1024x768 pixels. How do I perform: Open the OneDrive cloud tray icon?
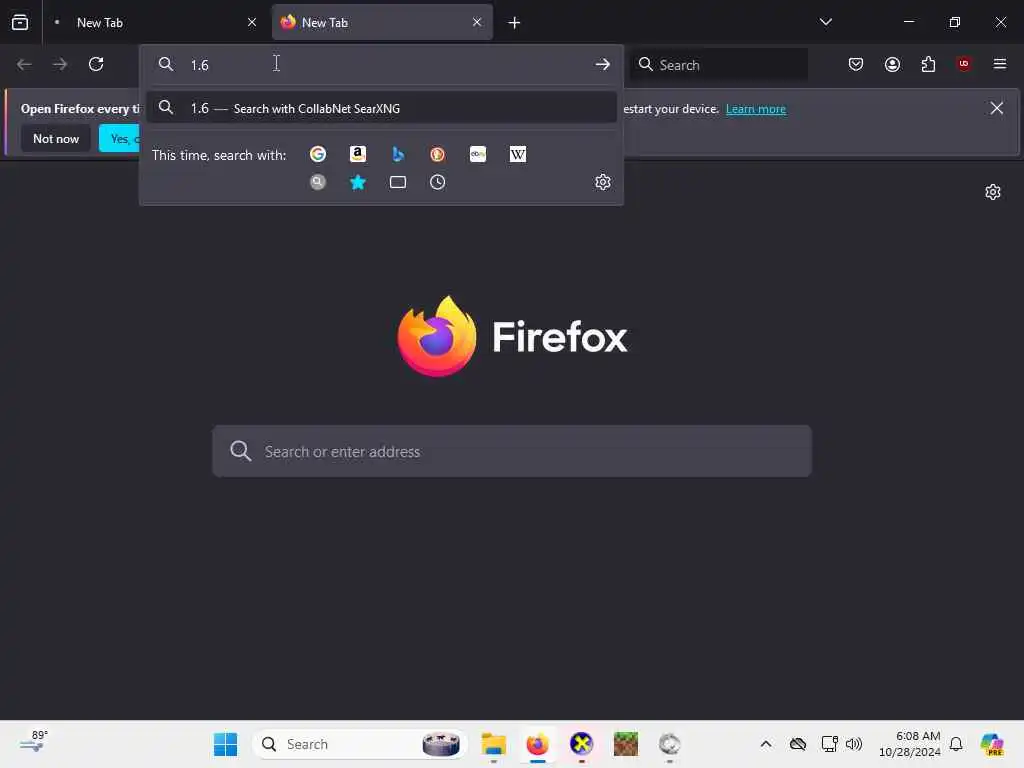click(x=798, y=744)
